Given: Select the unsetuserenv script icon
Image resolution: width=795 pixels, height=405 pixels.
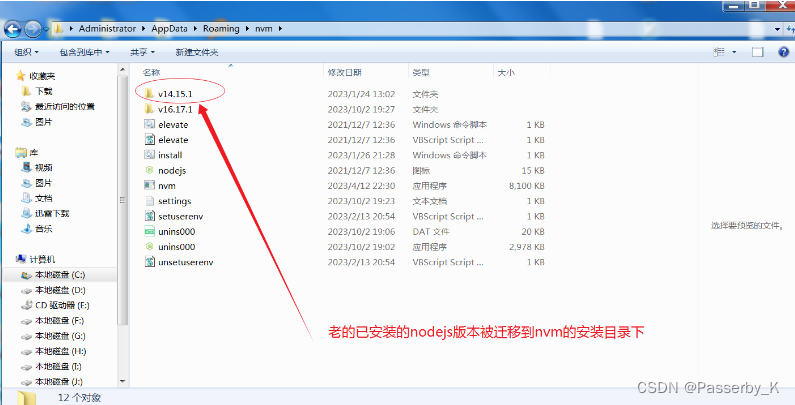Looking at the screenshot, I should [x=149, y=262].
